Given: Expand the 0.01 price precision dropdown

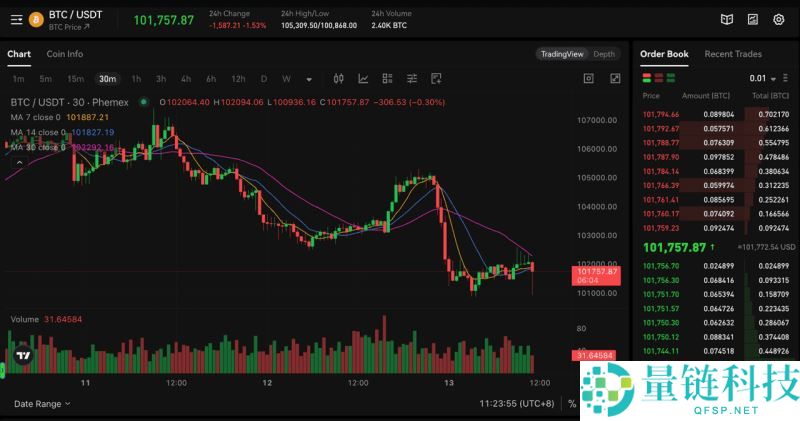Looking at the screenshot, I should tap(763, 78).
